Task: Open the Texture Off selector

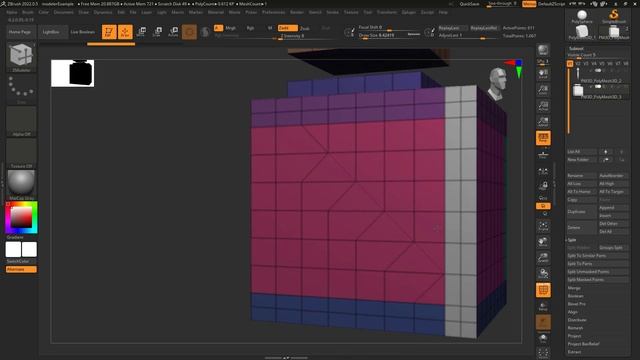Action: 21,153
